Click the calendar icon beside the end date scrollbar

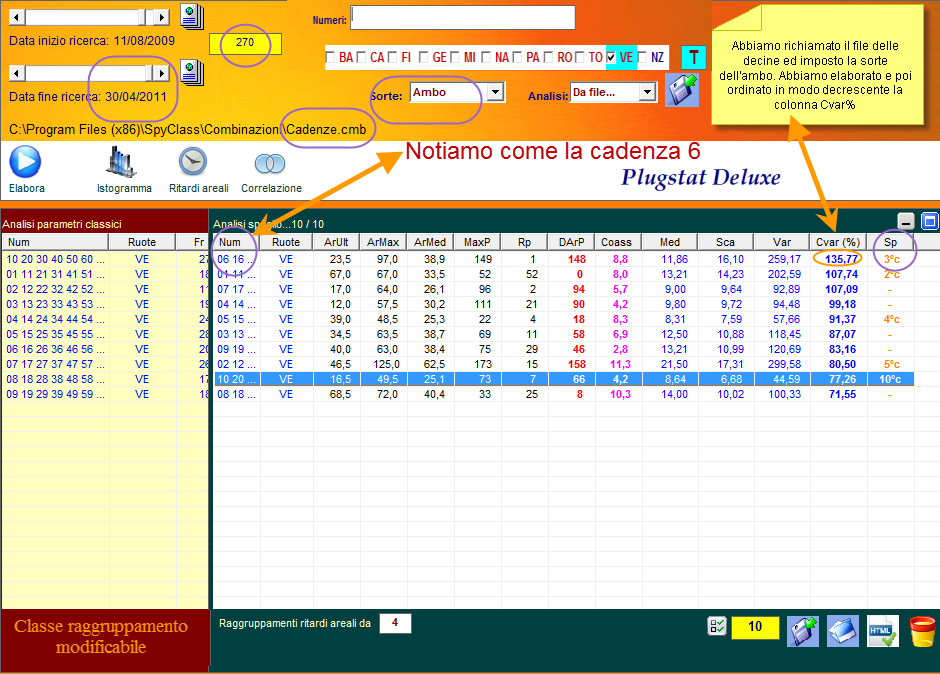[x=192, y=73]
